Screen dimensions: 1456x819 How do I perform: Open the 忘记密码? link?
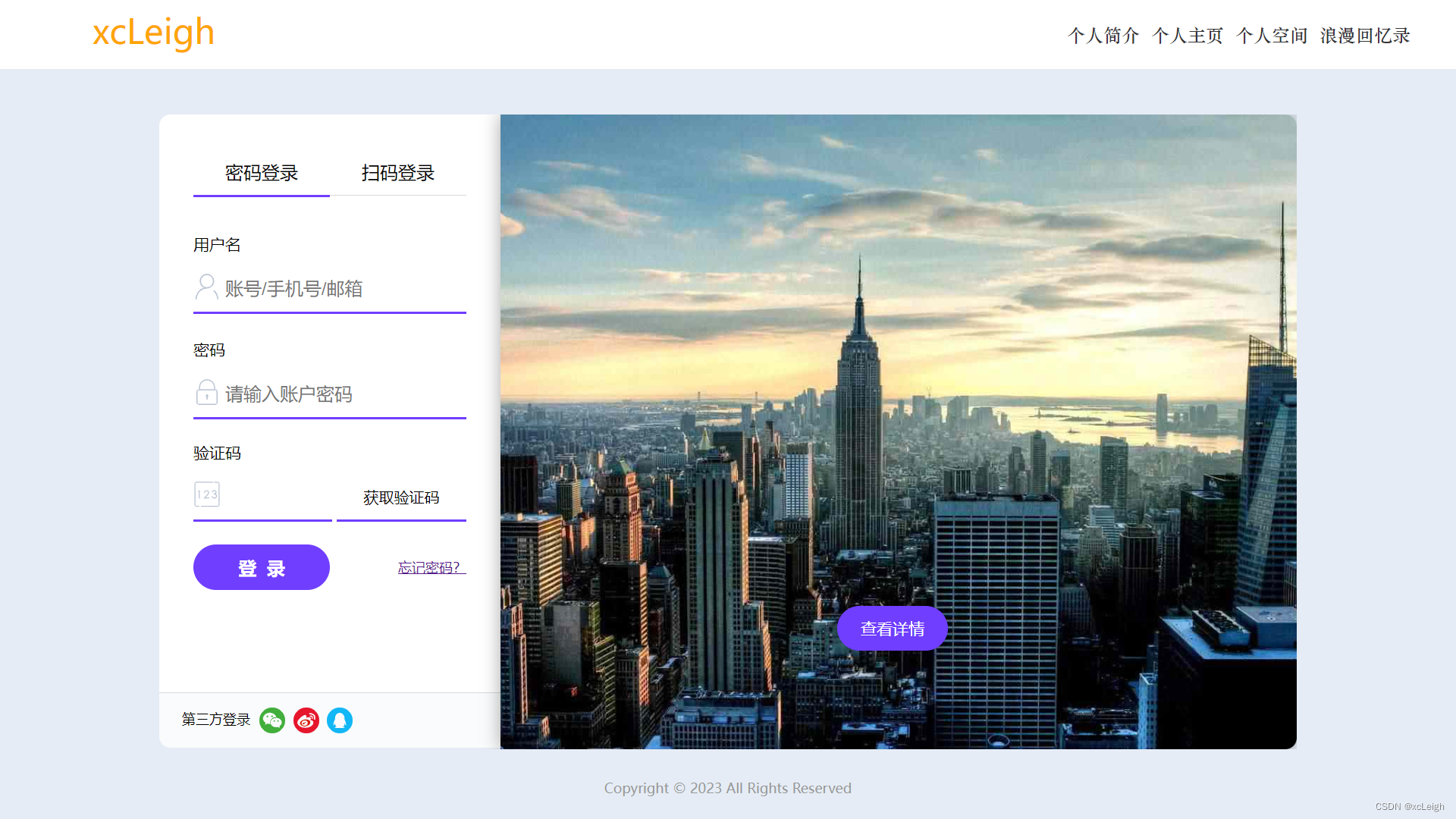(430, 567)
